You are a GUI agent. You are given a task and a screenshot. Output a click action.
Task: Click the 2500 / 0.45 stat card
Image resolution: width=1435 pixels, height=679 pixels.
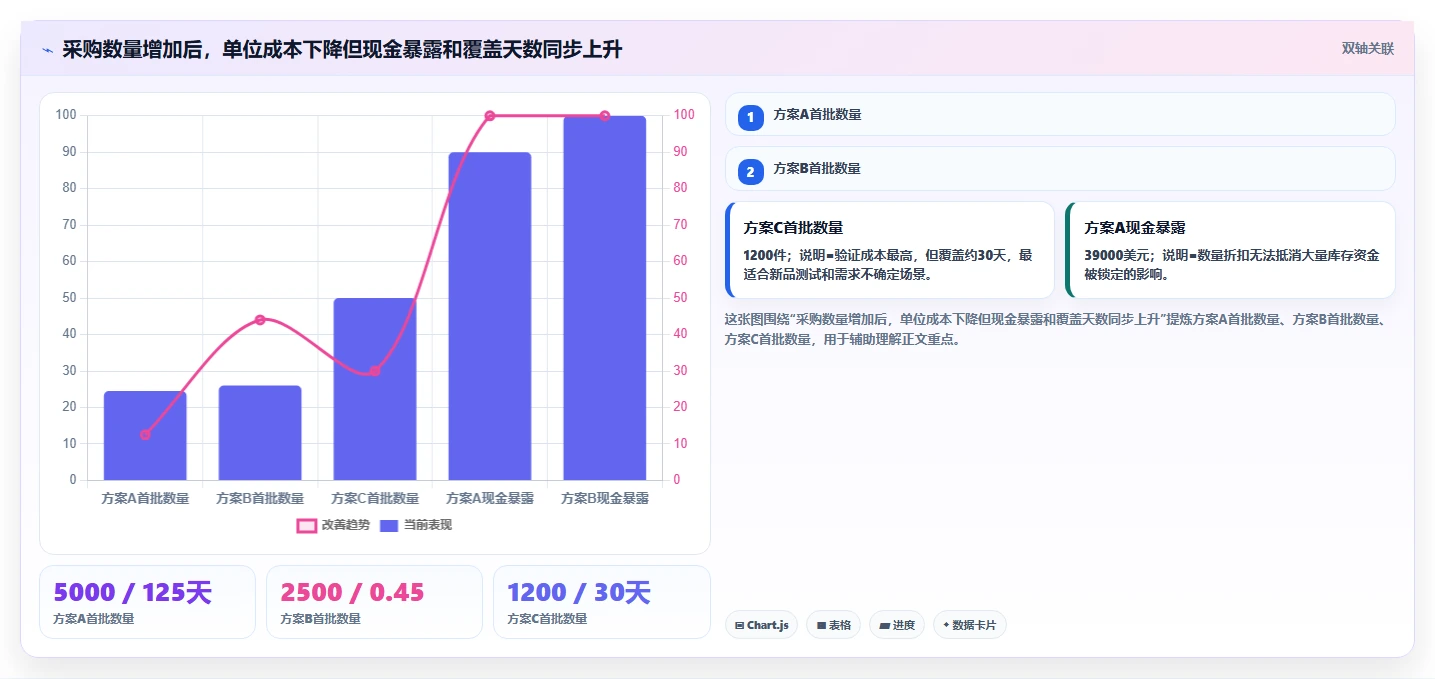(x=374, y=602)
